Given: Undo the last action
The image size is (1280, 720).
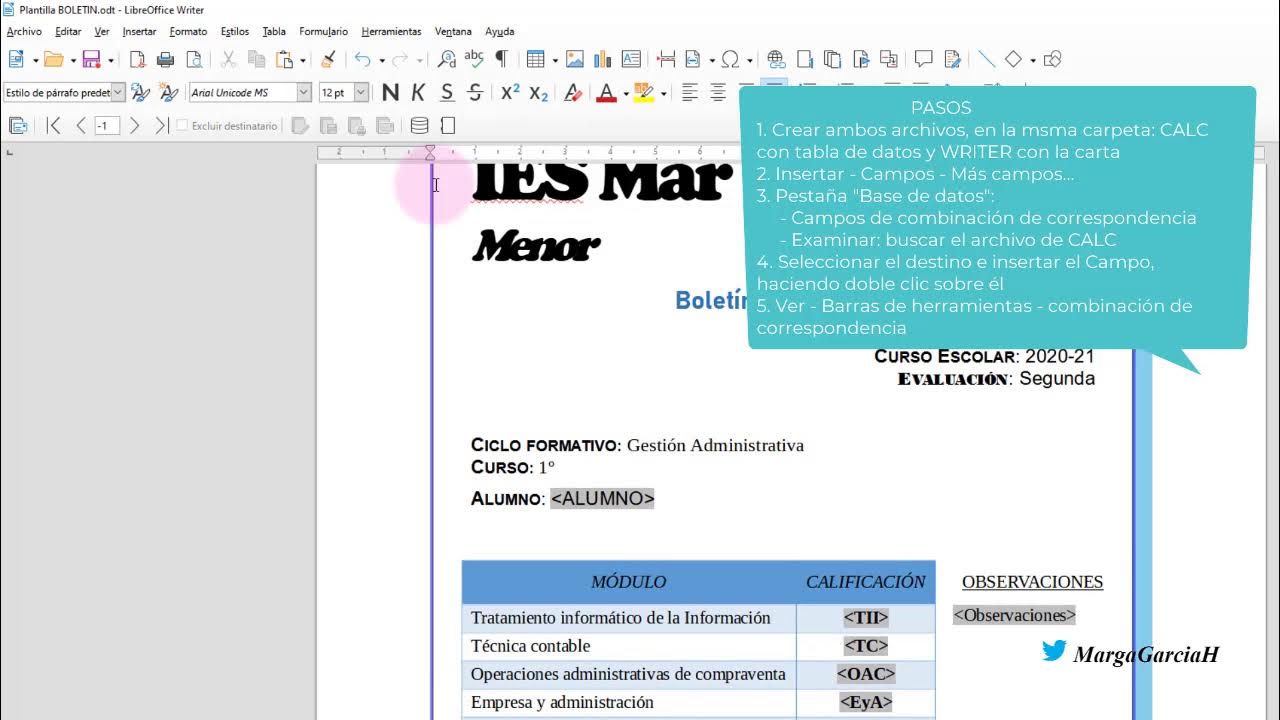Looking at the screenshot, I should tap(363, 60).
